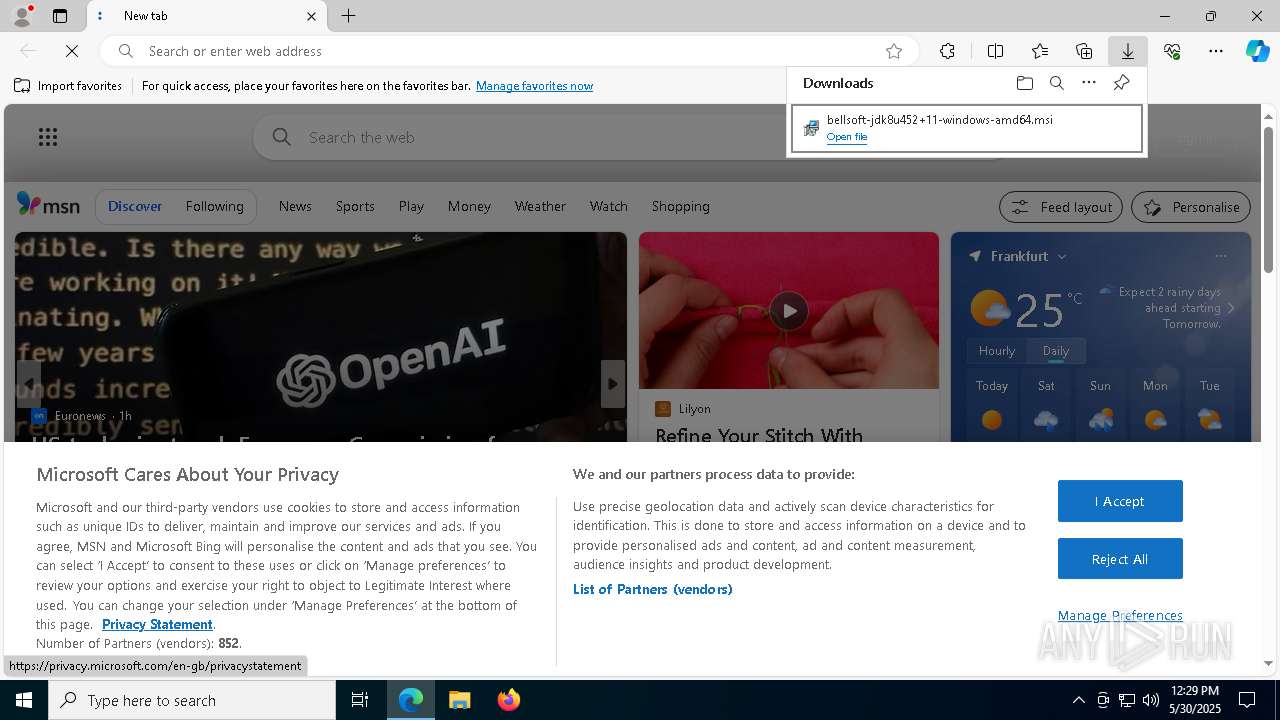The height and width of the screenshot is (720, 1280).
Task: Open a new tab with plus button
Action: pyautogui.click(x=349, y=16)
